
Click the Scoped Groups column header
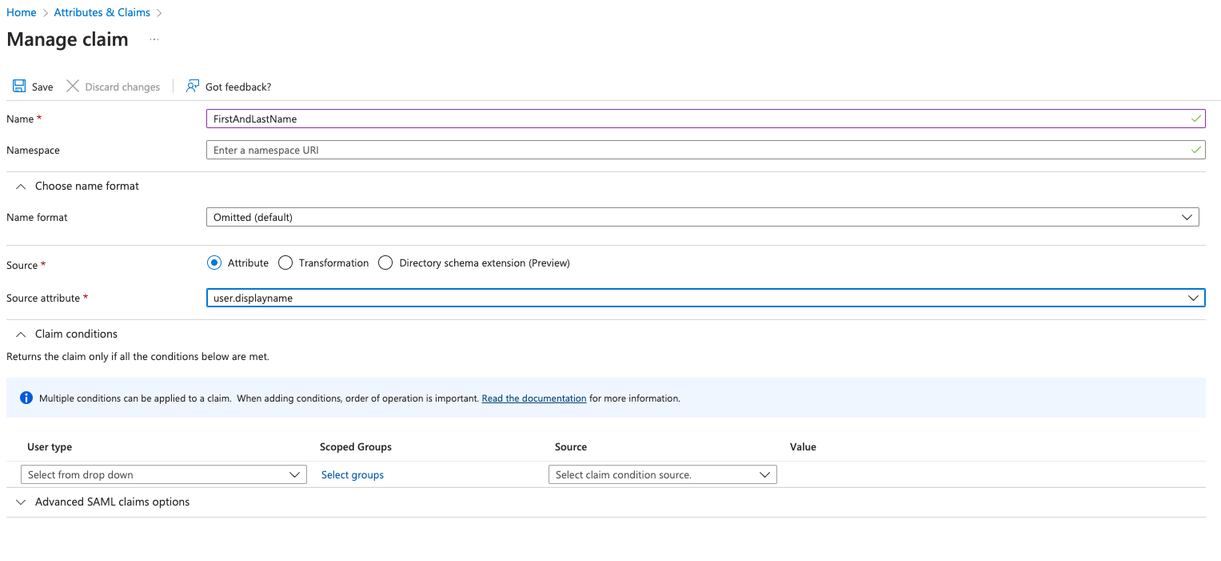(356, 447)
